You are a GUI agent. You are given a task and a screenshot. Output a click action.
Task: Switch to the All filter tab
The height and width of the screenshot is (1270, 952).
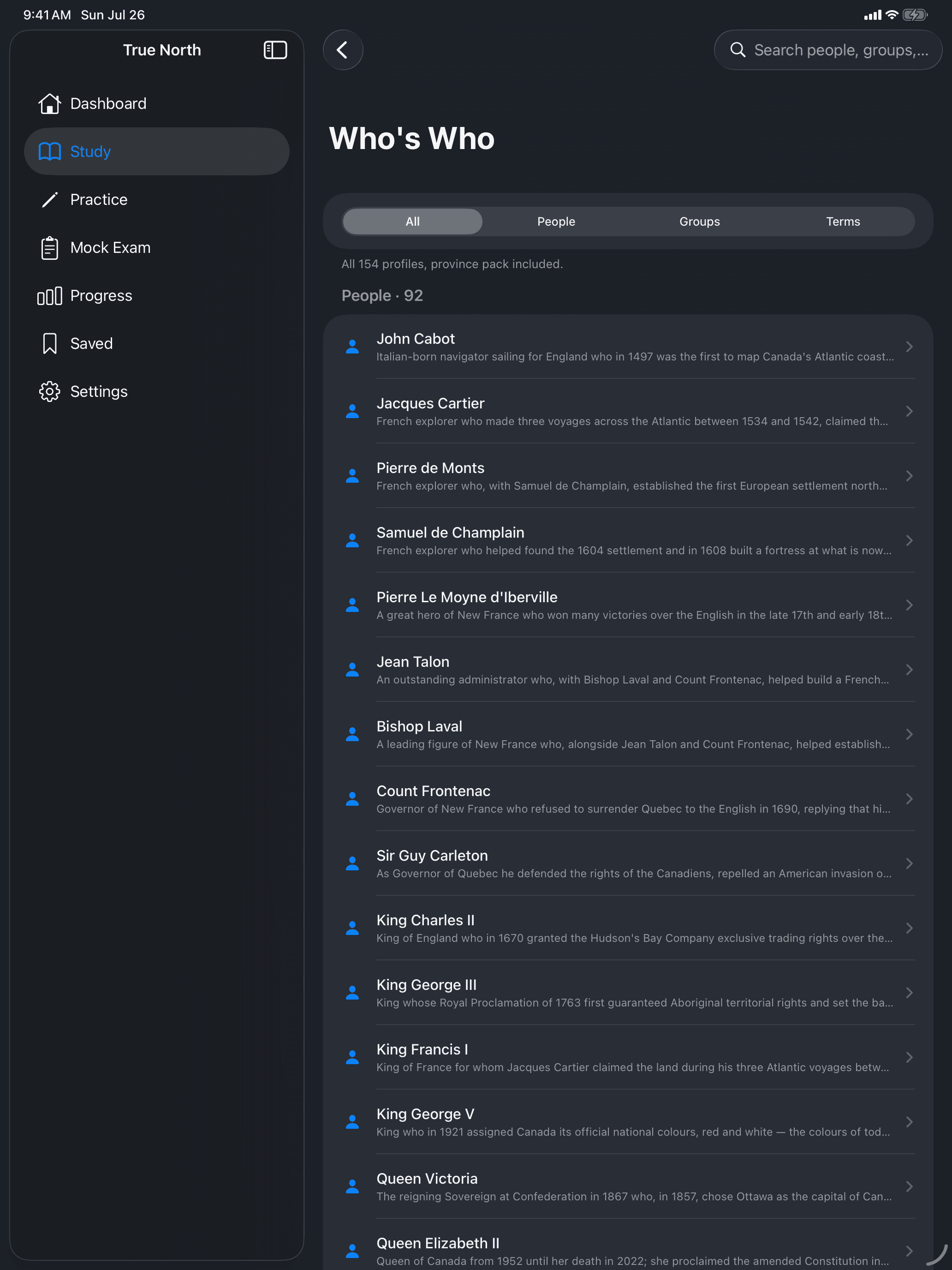[413, 222]
